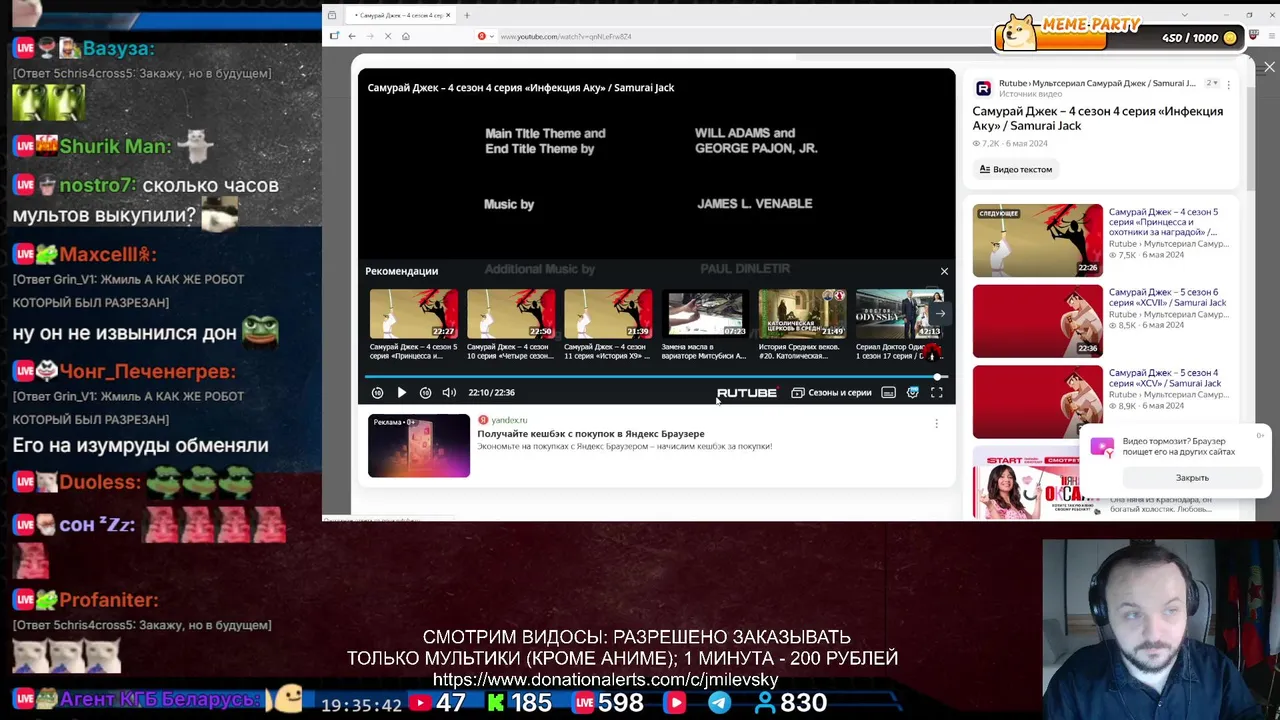Open the video info three-dot menu
The image size is (1280, 720).
pos(1228,85)
